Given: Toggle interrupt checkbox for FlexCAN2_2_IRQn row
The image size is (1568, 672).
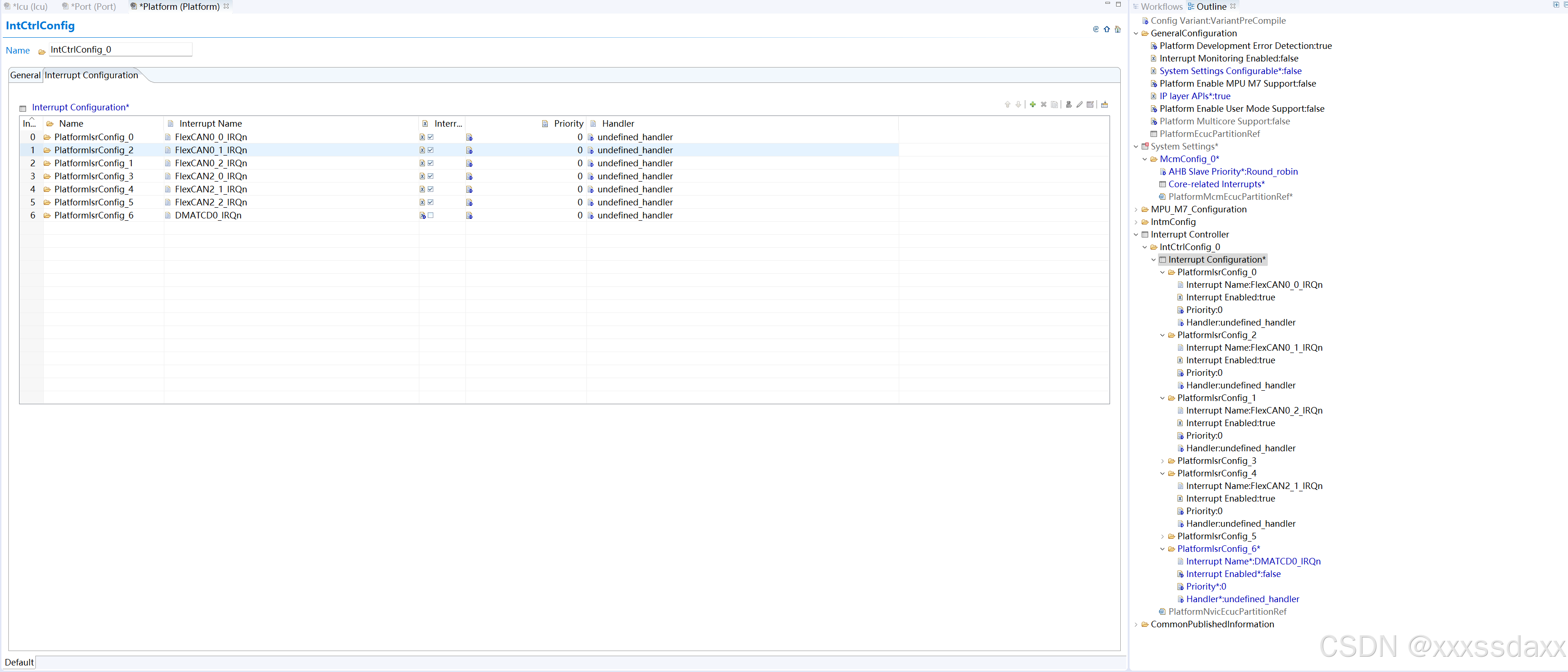Looking at the screenshot, I should pyautogui.click(x=431, y=202).
